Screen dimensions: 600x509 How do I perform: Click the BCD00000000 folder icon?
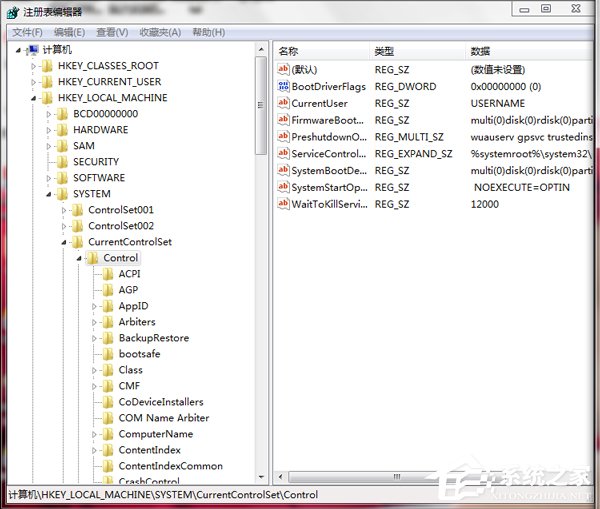[x=62, y=114]
